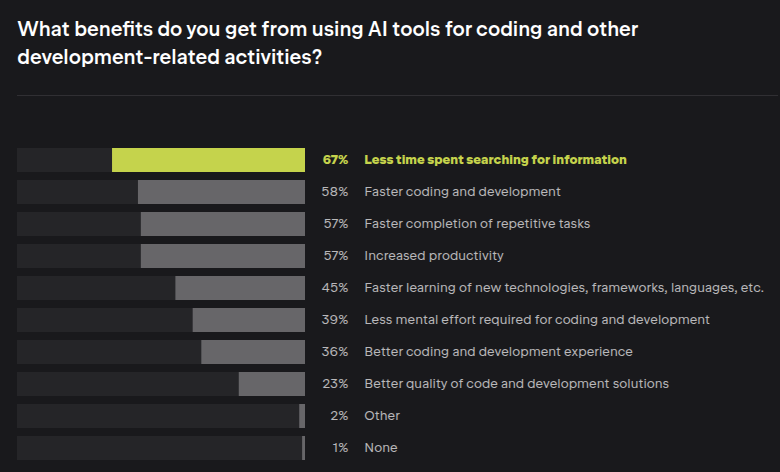Click the 67% percentage value
This screenshot has width=780, height=472.
click(335, 160)
